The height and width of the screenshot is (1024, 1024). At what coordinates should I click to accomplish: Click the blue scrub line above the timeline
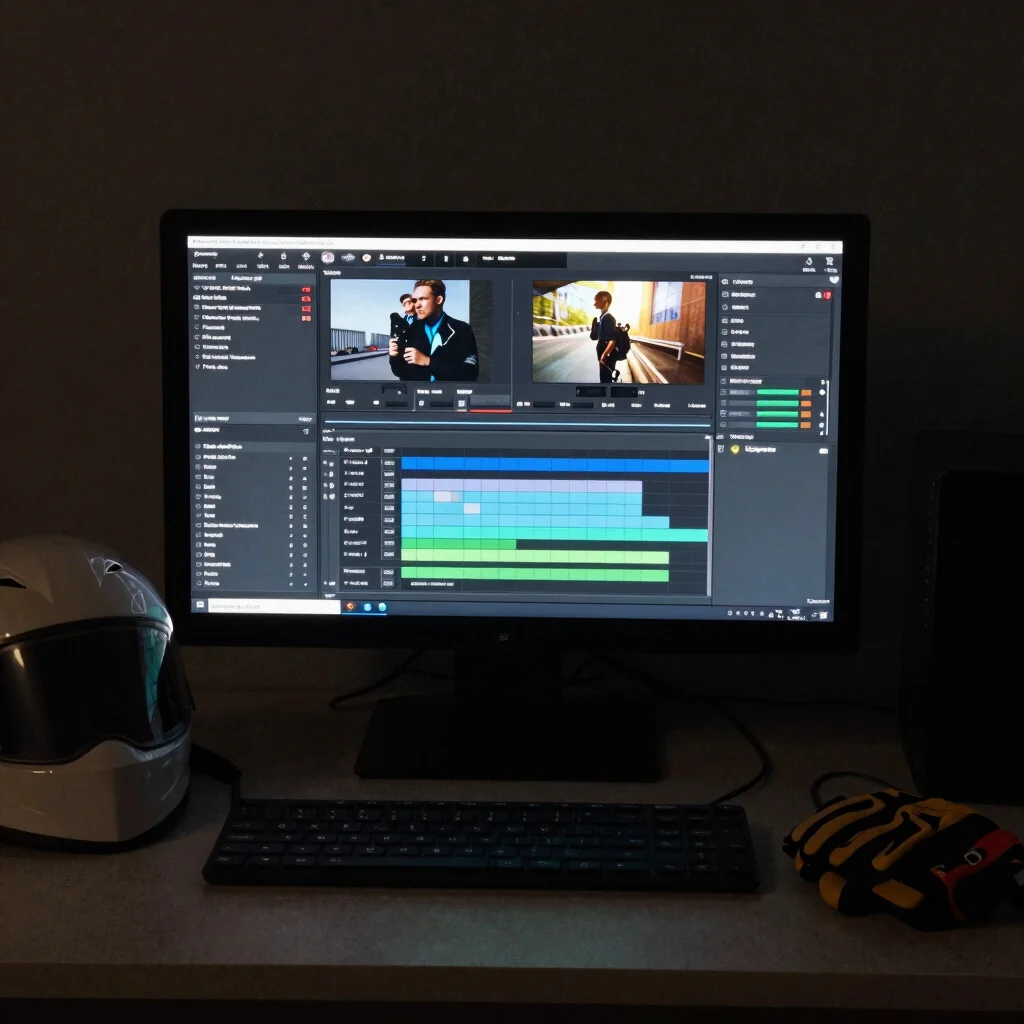[517, 423]
